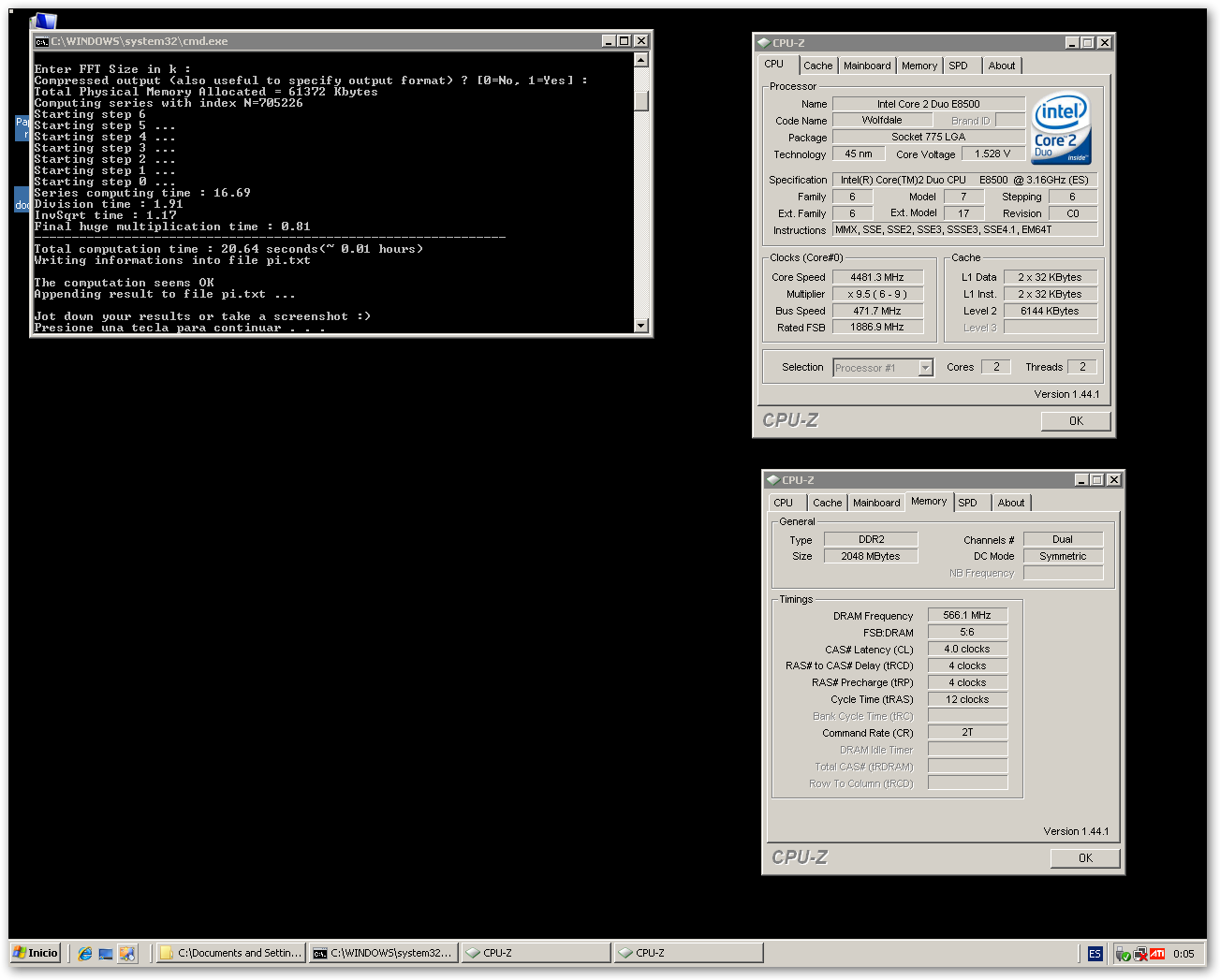The width and height of the screenshot is (1220, 980).
Task: Click OK in upper CPU-Z window
Action: [1076, 421]
